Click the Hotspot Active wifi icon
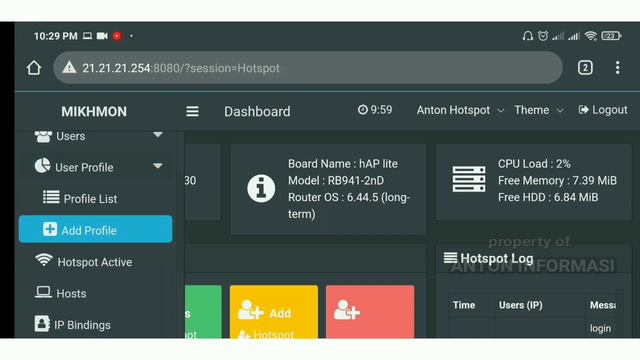The image size is (640, 360). point(44,260)
